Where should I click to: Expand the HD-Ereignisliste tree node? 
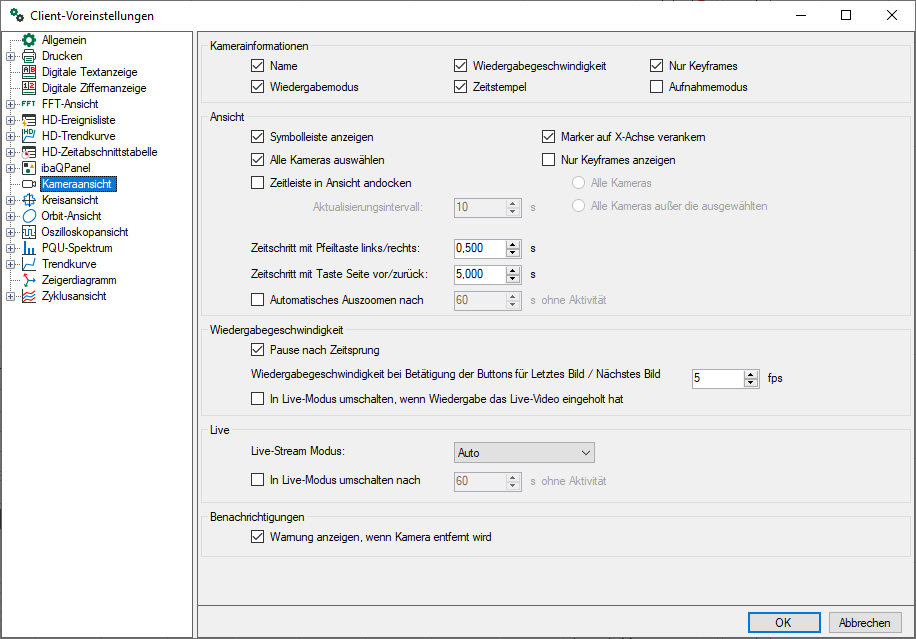click(10, 120)
